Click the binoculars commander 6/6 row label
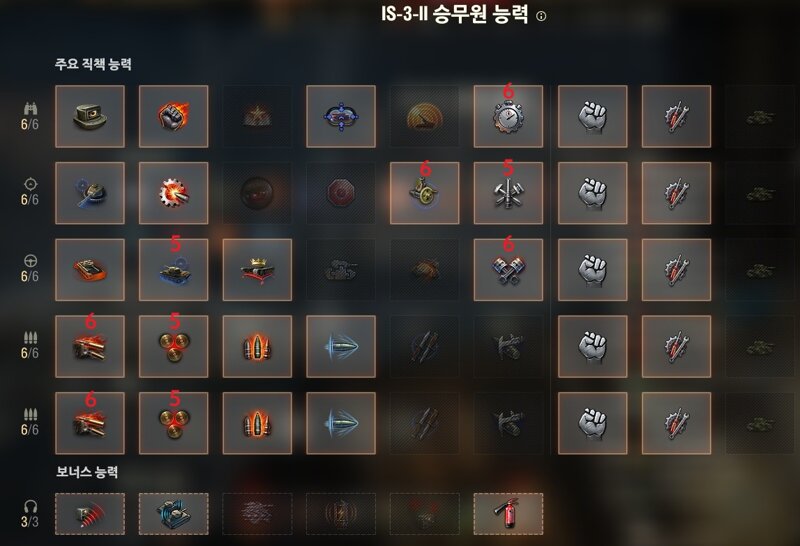The height and width of the screenshot is (546, 800). coord(30,116)
